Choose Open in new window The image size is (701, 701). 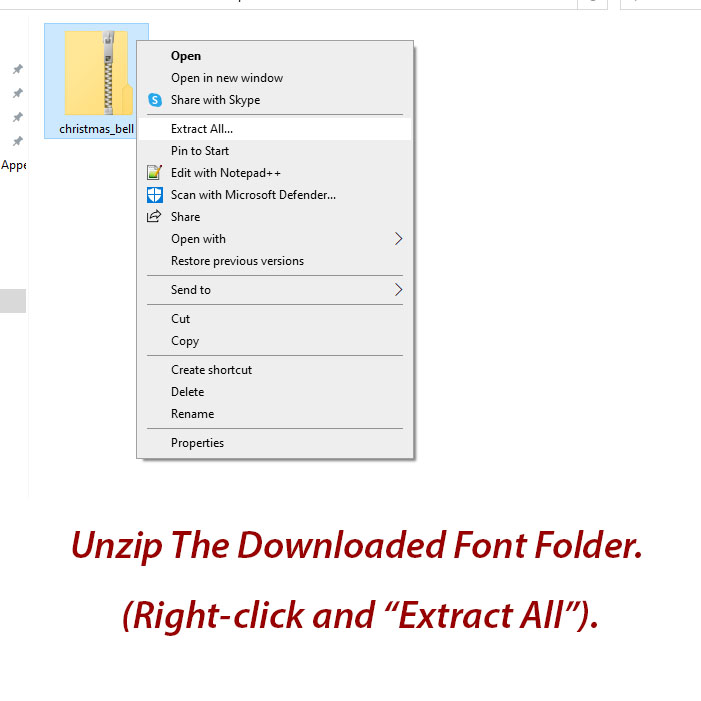[x=275, y=78]
